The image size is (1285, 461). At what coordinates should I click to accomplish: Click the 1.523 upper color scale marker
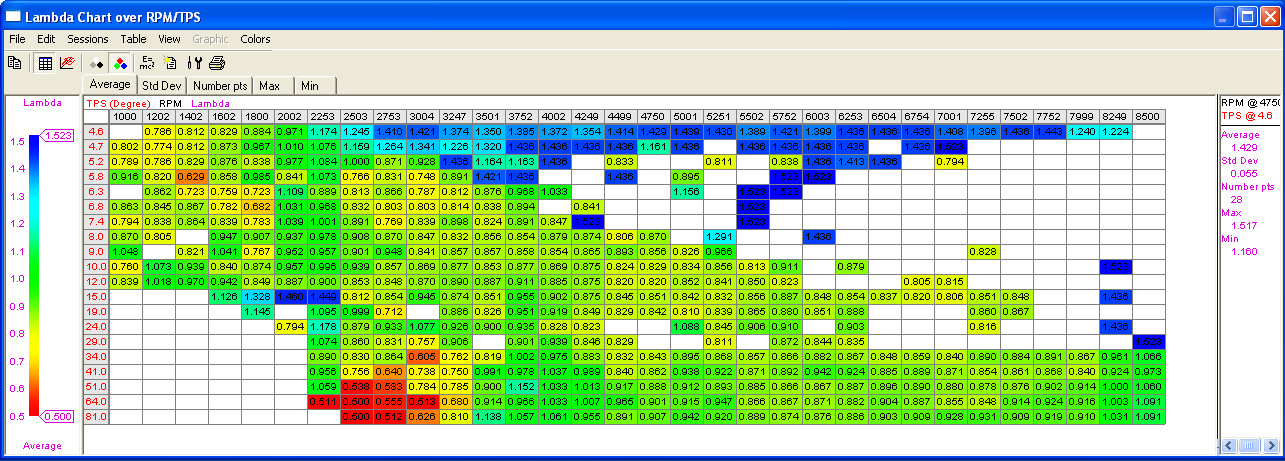(58, 135)
